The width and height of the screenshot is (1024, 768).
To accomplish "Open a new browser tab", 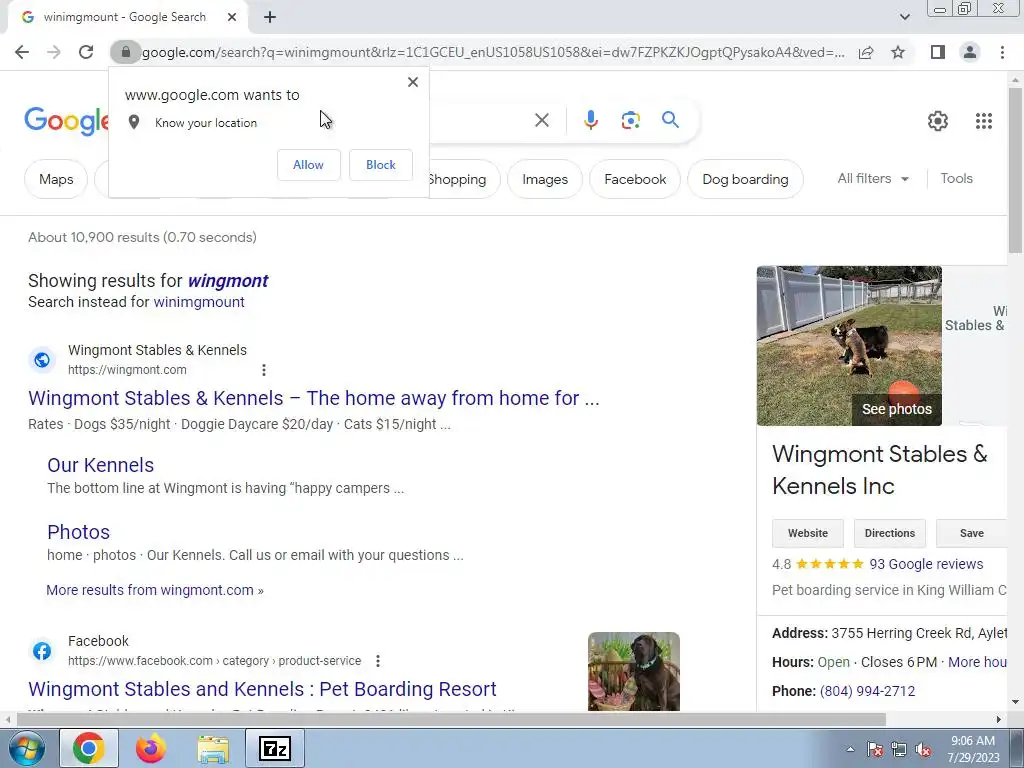I will [270, 18].
